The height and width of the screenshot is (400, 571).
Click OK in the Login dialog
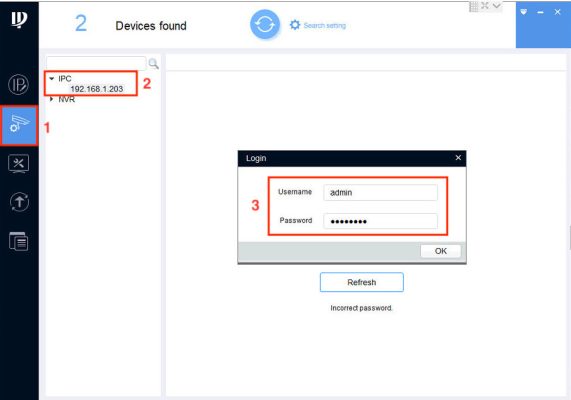[441, 251]
